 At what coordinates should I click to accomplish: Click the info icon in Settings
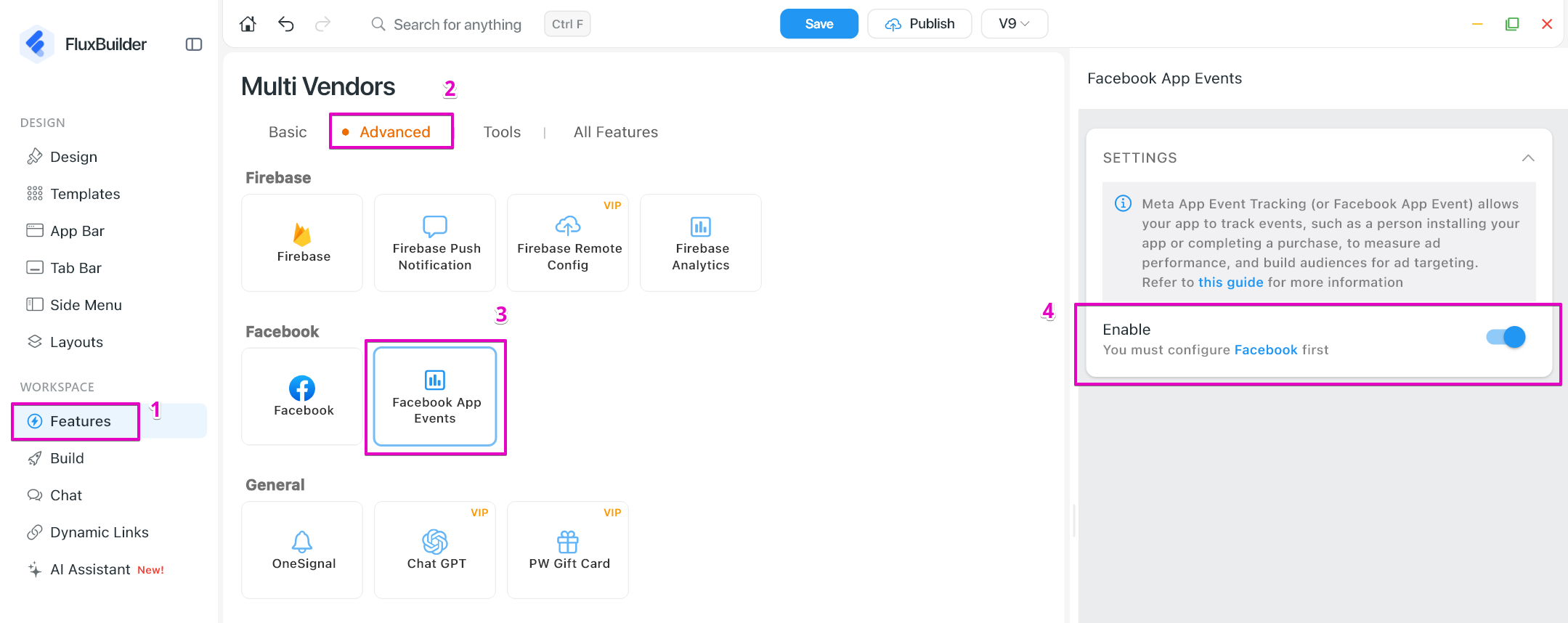[1123, 203]
